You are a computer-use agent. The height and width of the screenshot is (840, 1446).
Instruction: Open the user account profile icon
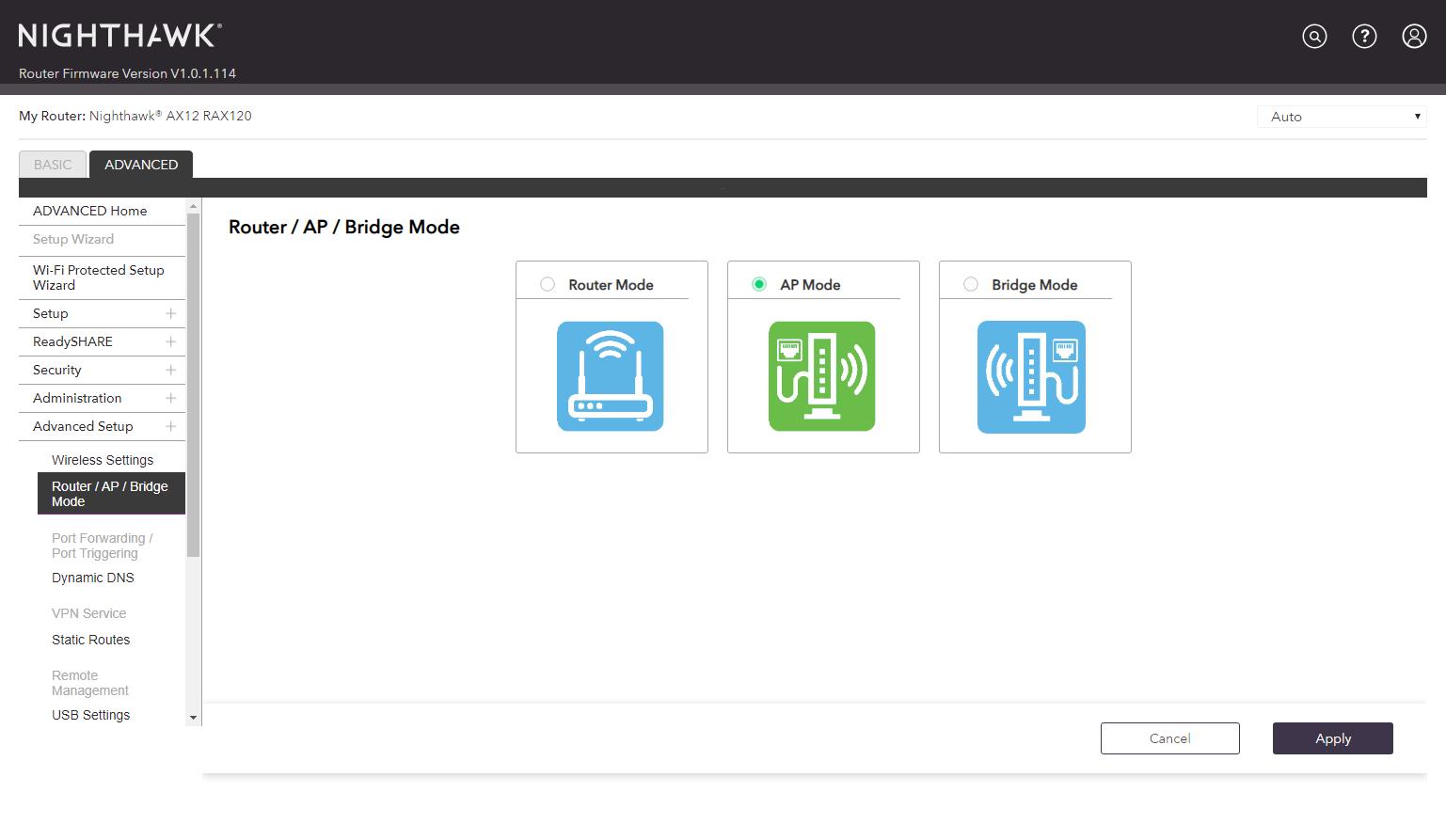point(1414,37)
